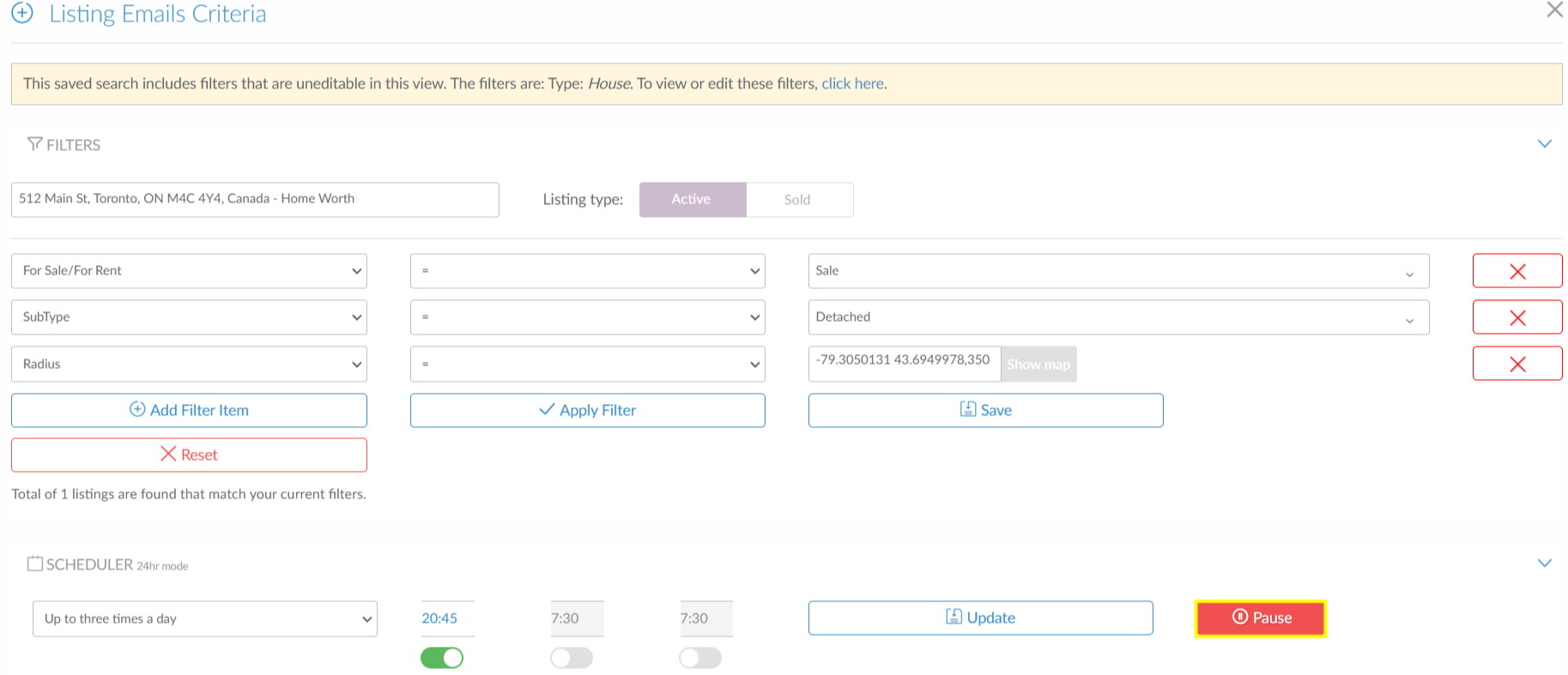Pause the listing emails

[1261, 618]
